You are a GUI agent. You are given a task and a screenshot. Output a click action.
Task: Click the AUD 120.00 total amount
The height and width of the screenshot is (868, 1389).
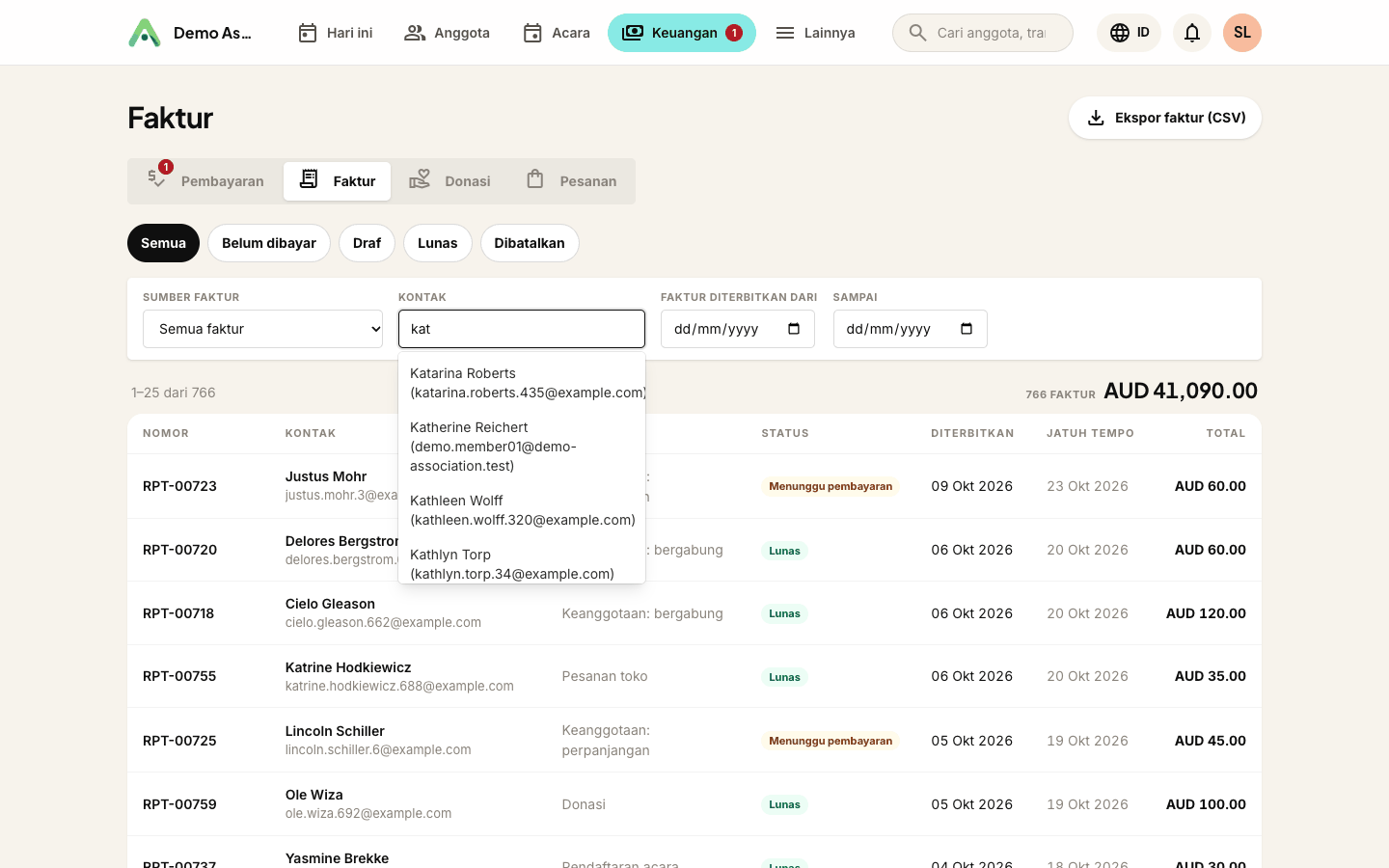coord(1206,613)
